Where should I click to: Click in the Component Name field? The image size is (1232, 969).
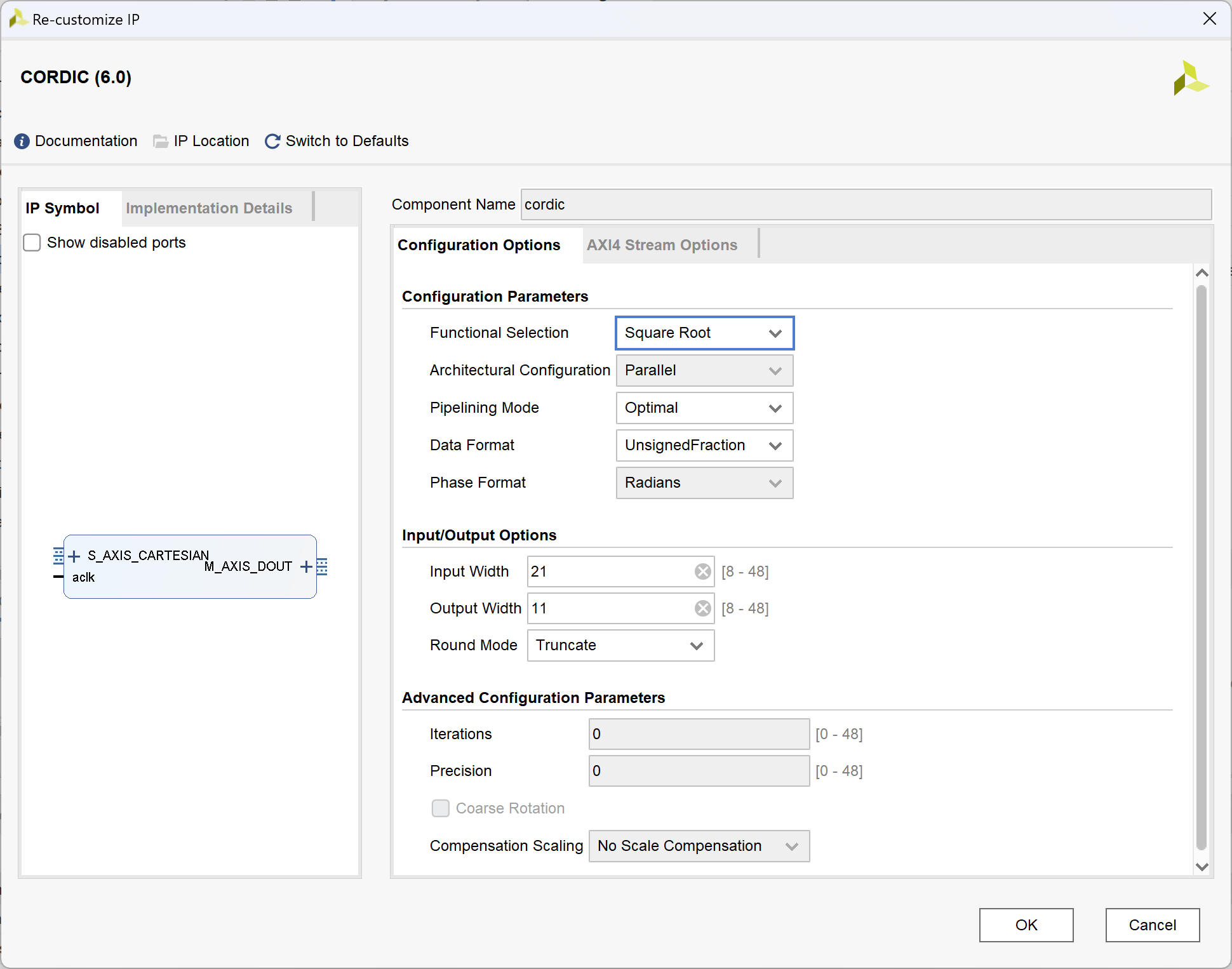865,204
